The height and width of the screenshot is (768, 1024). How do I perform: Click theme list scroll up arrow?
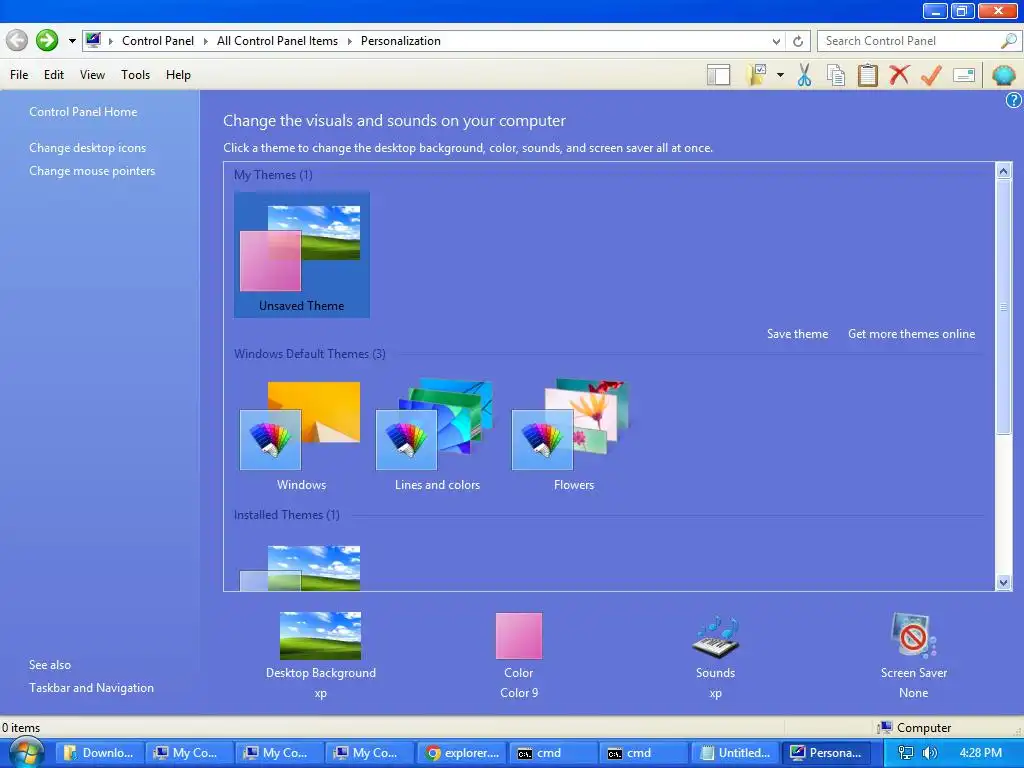[x=1003, y=171]
